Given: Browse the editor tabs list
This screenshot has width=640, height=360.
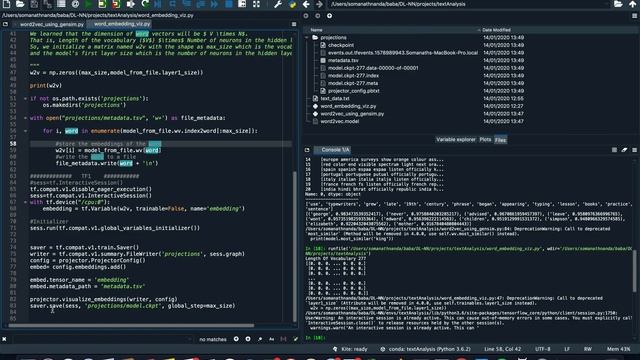Looking at the screenshot, I should (x=5, y=24).
